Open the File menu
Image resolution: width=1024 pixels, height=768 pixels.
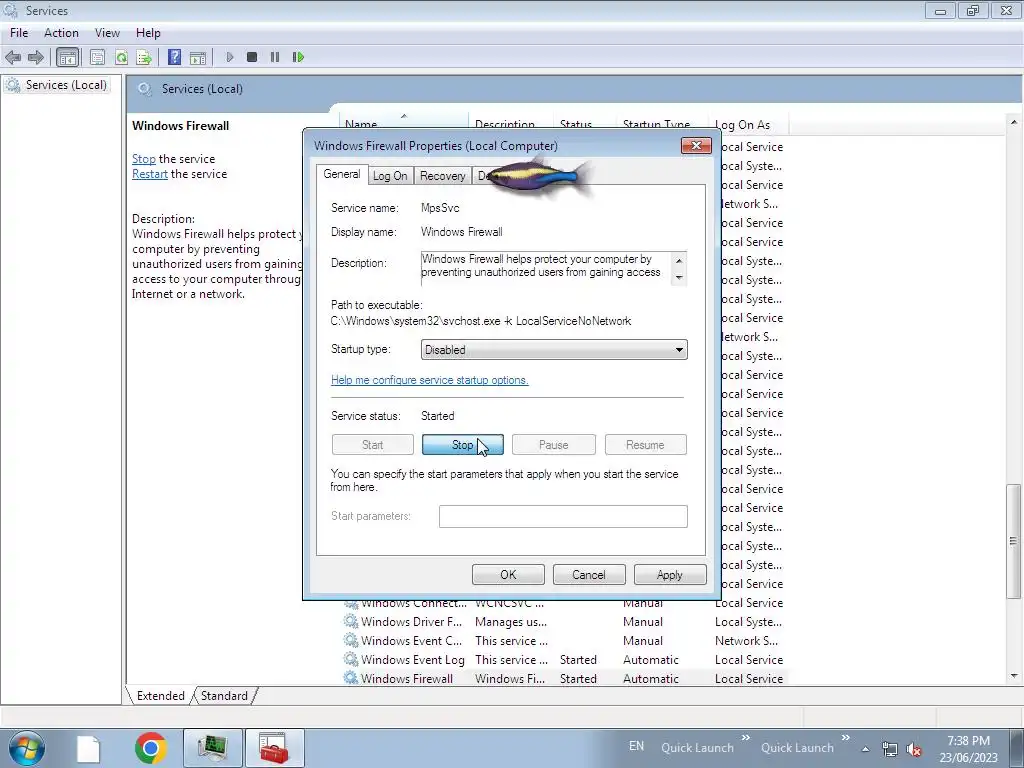pos(19,33)
